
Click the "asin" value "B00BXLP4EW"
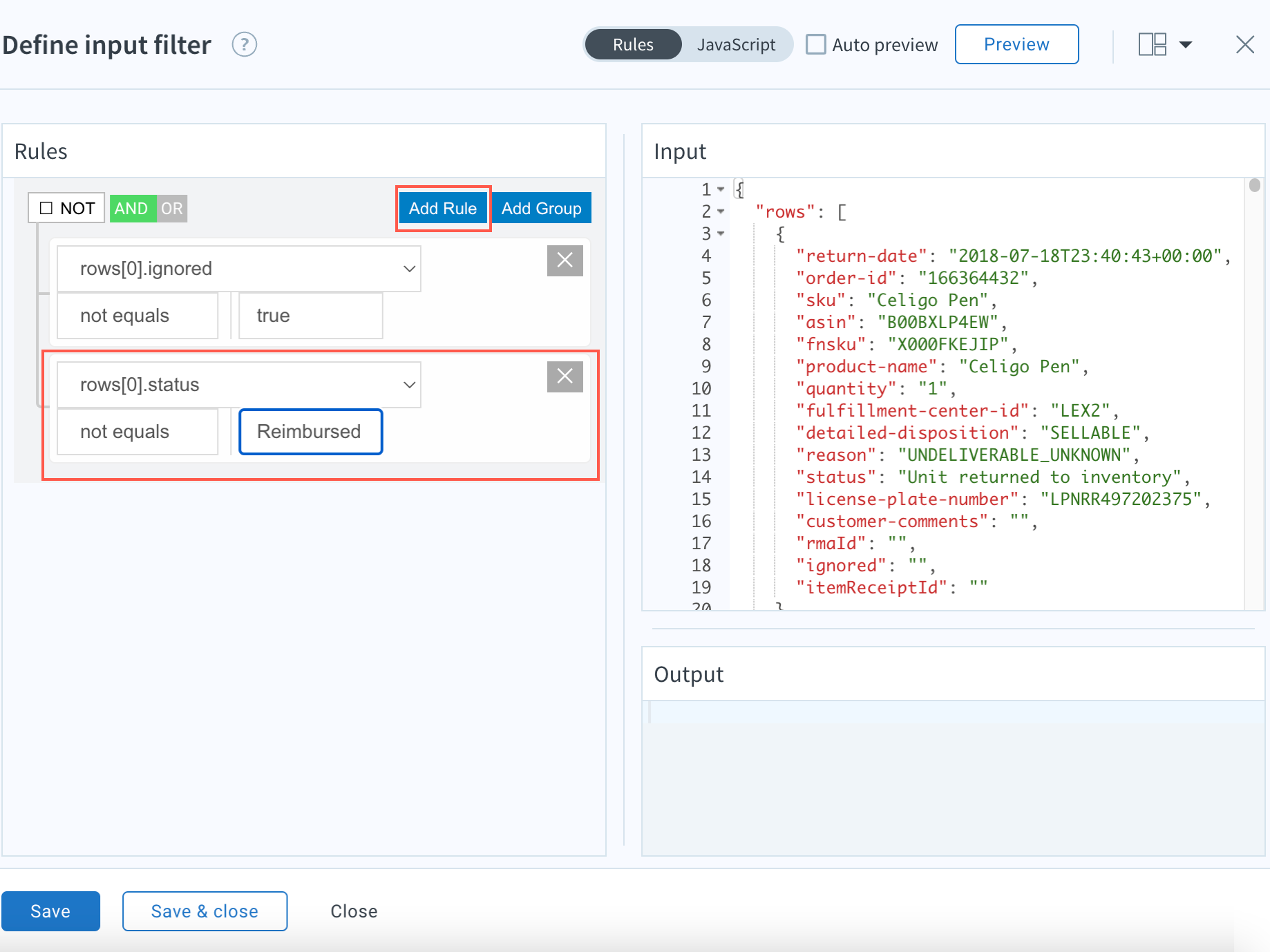[x=938, y=322]
